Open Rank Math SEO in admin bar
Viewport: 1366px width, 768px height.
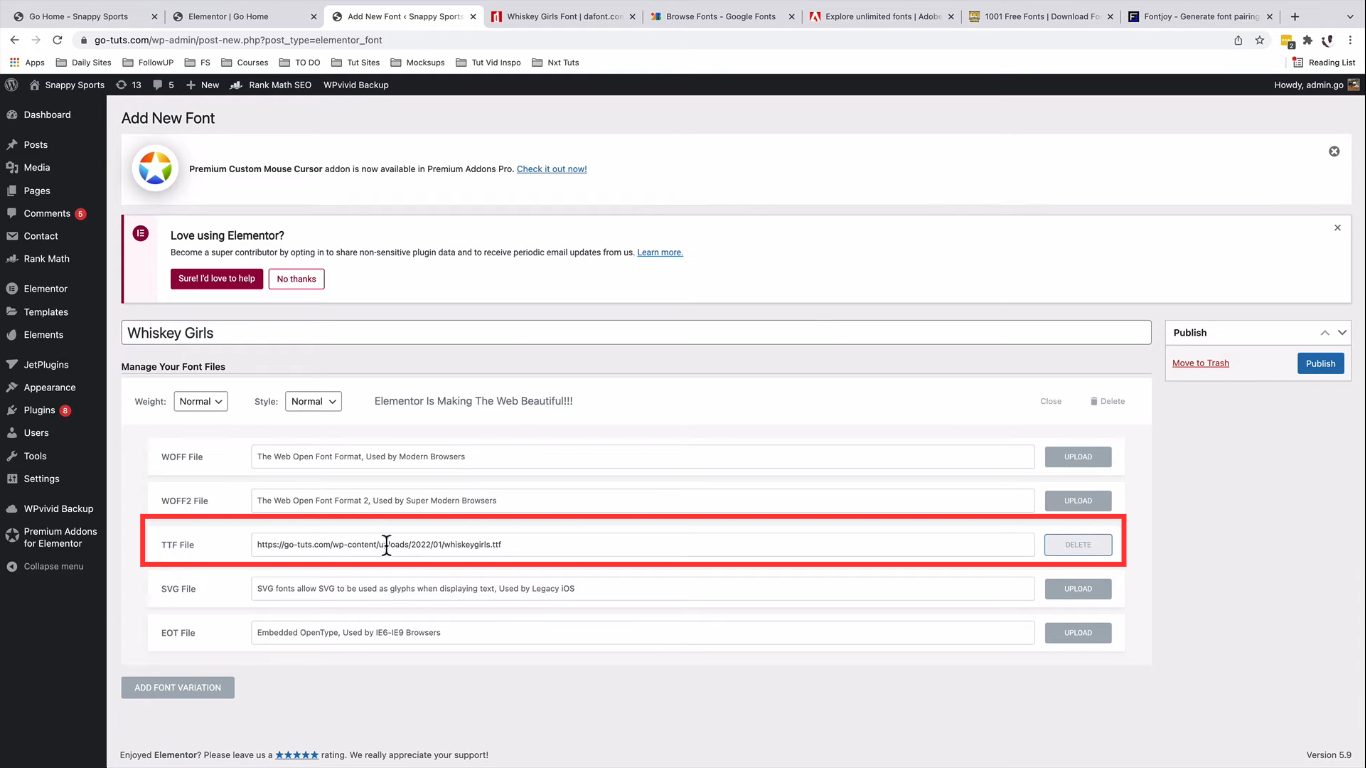[270, 85]
